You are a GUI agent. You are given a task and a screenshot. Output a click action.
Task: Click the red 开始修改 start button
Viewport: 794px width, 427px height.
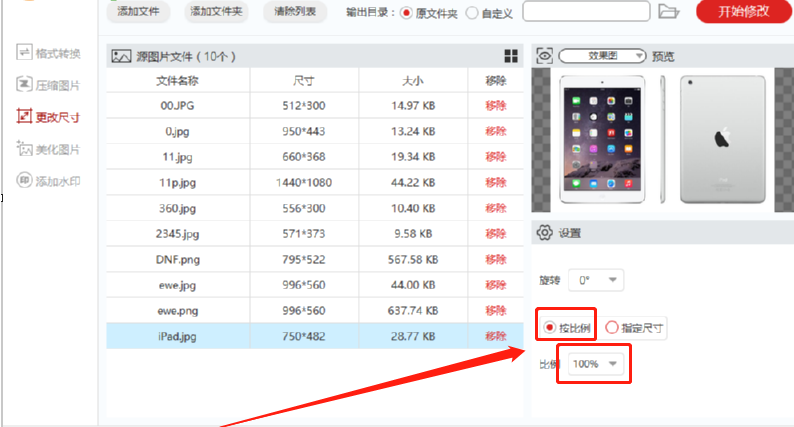(743, 11)
